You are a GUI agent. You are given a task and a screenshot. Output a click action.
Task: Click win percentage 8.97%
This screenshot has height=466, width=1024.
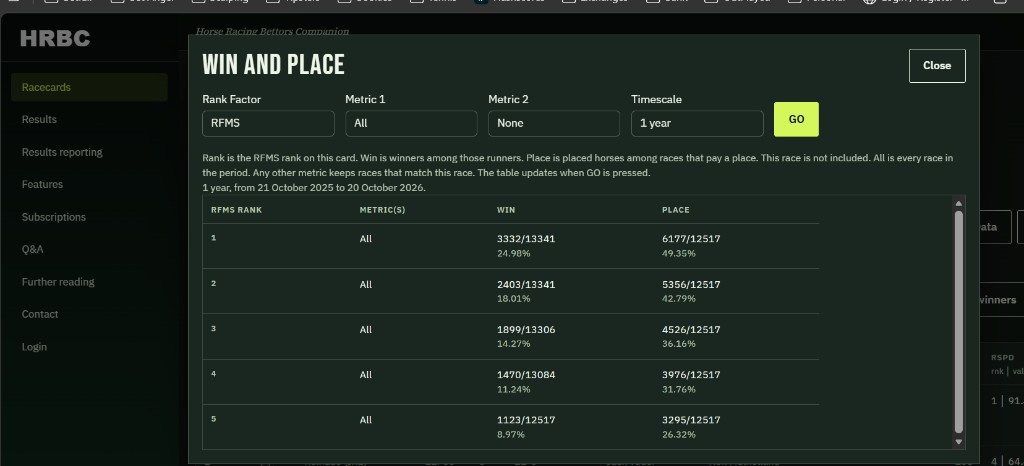[511, 435]
